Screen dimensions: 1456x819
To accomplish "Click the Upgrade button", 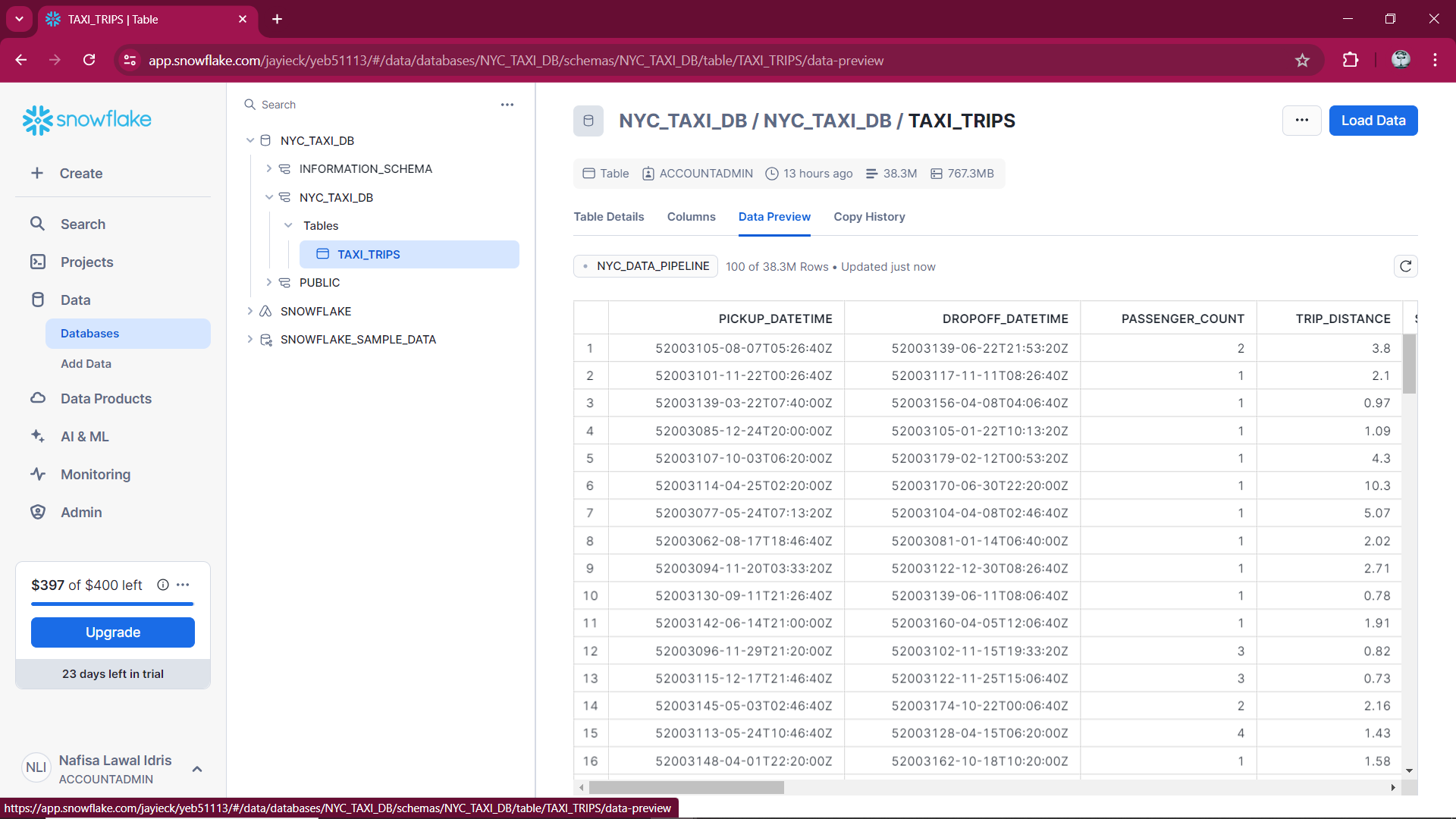I will [x=113, y=632].
